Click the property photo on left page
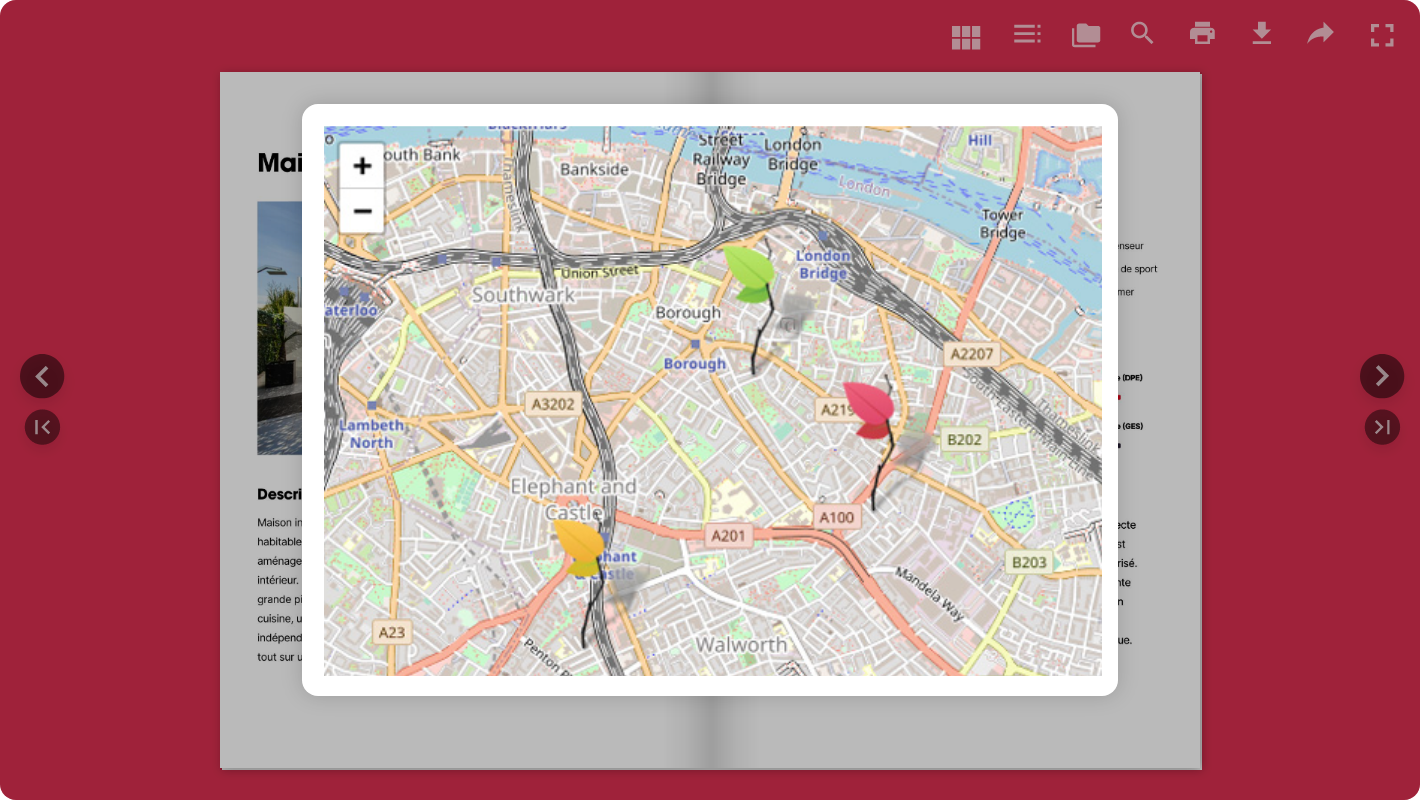The height and width of the screenshot is (800, 1420). click(280, 328)
